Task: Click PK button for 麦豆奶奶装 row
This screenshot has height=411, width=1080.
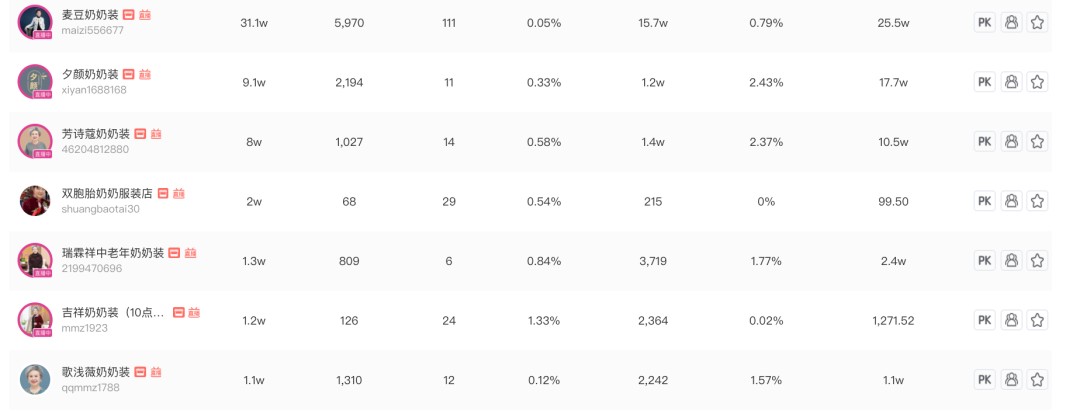Action: (x=984, y=23)
